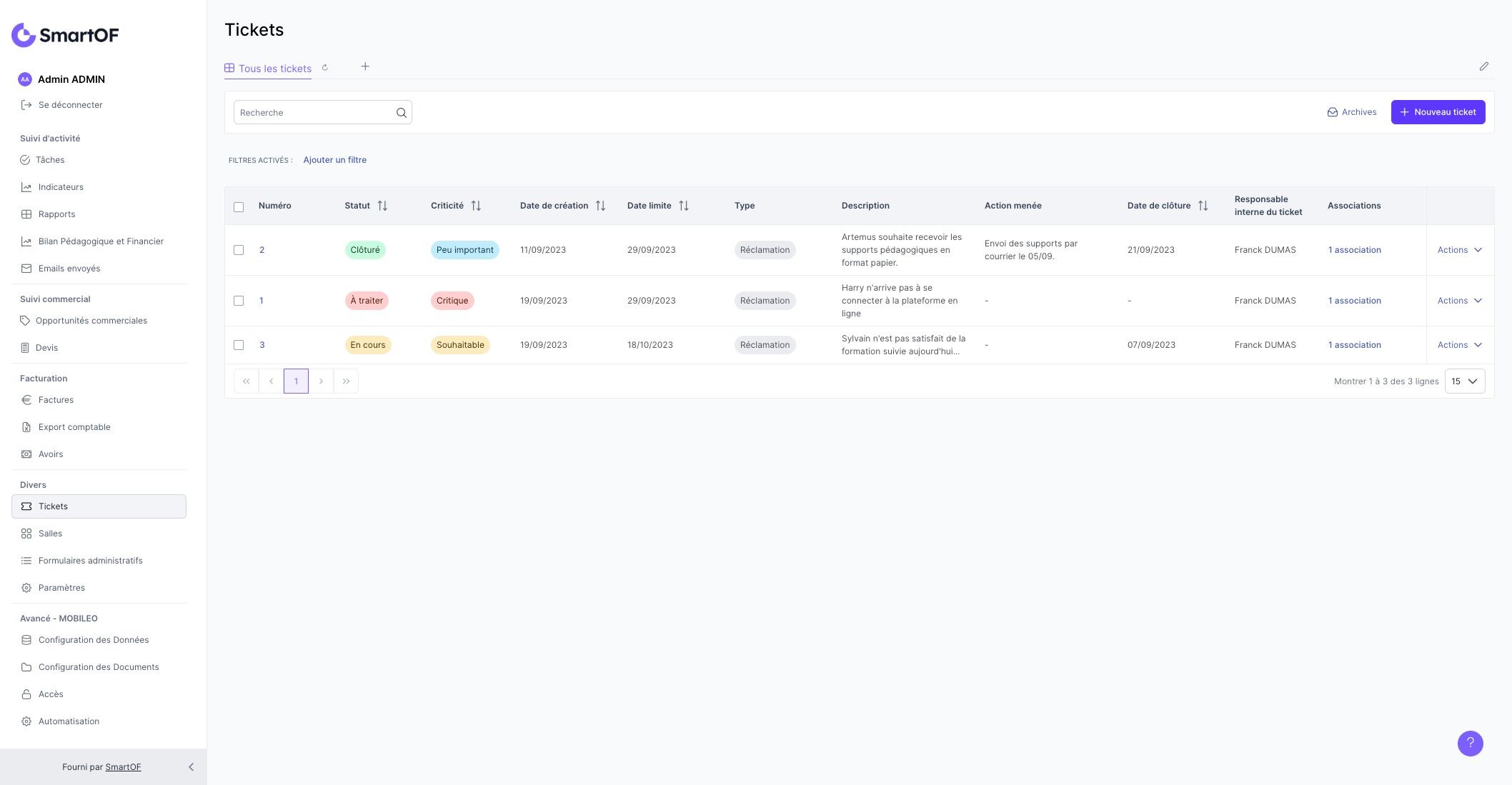
Task: Add a new view with the plus icon
Action: (x=365, y=66)
